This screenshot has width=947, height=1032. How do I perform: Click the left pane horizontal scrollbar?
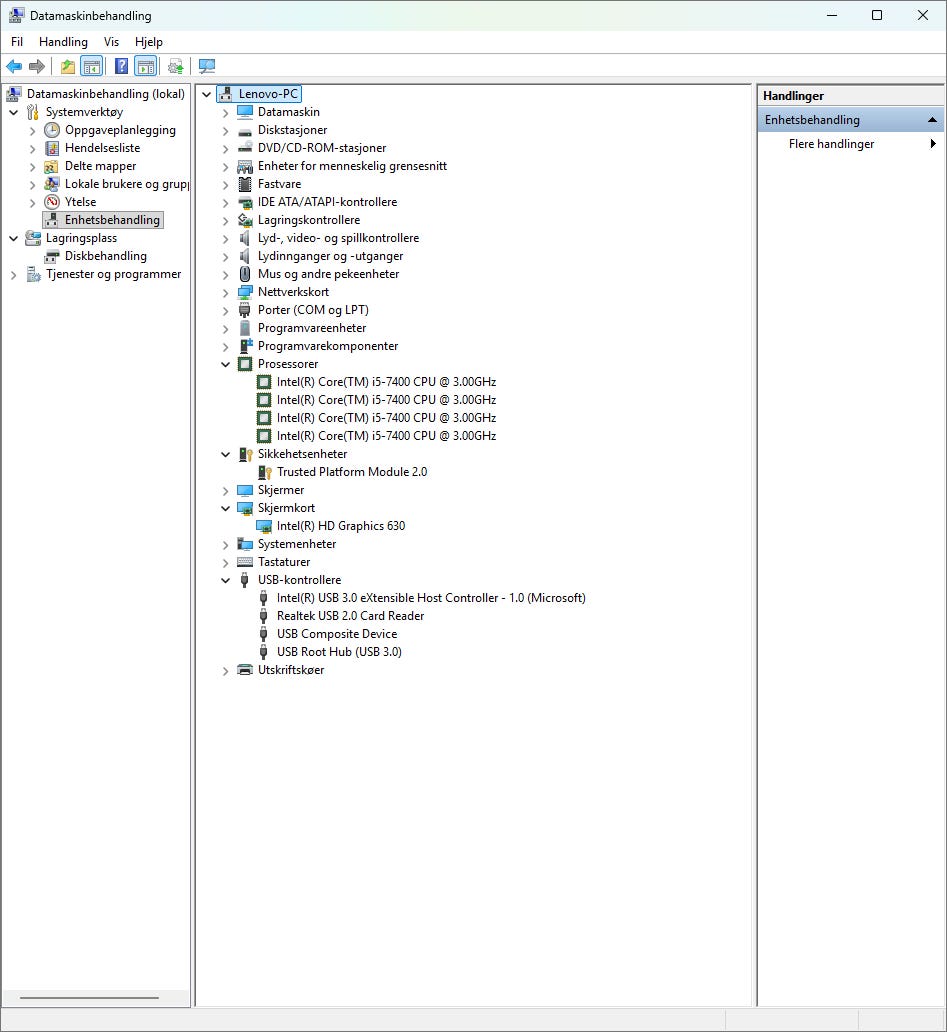point(89,998)
